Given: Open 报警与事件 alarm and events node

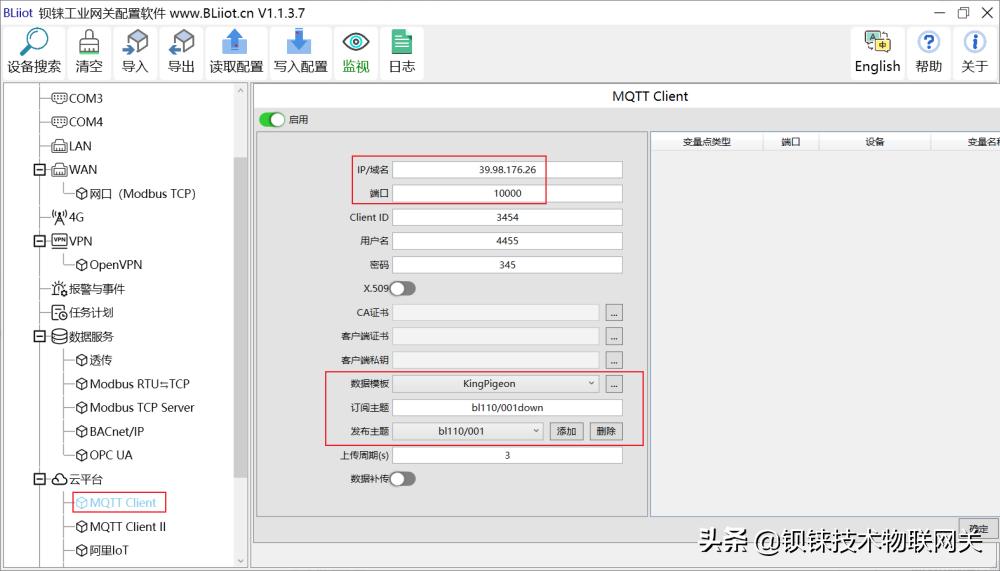Looking at the screenshot, I should point(89,289).
